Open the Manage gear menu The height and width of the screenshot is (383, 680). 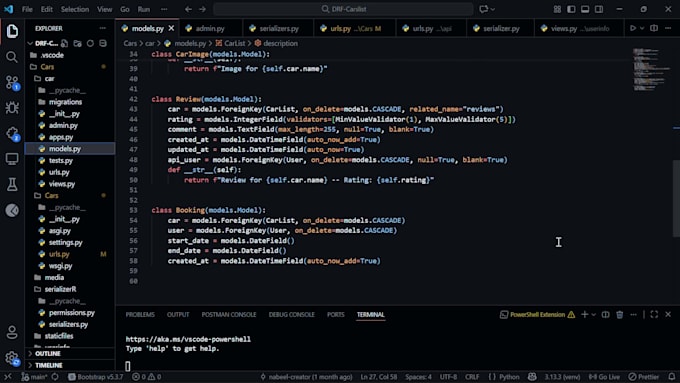[x=12, y=358]
